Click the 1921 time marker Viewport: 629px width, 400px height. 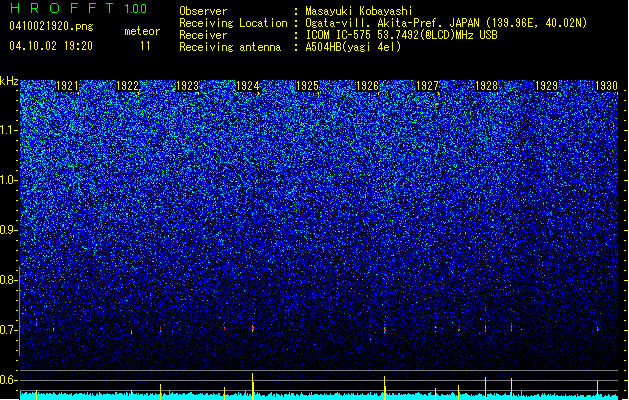(67, 86)
